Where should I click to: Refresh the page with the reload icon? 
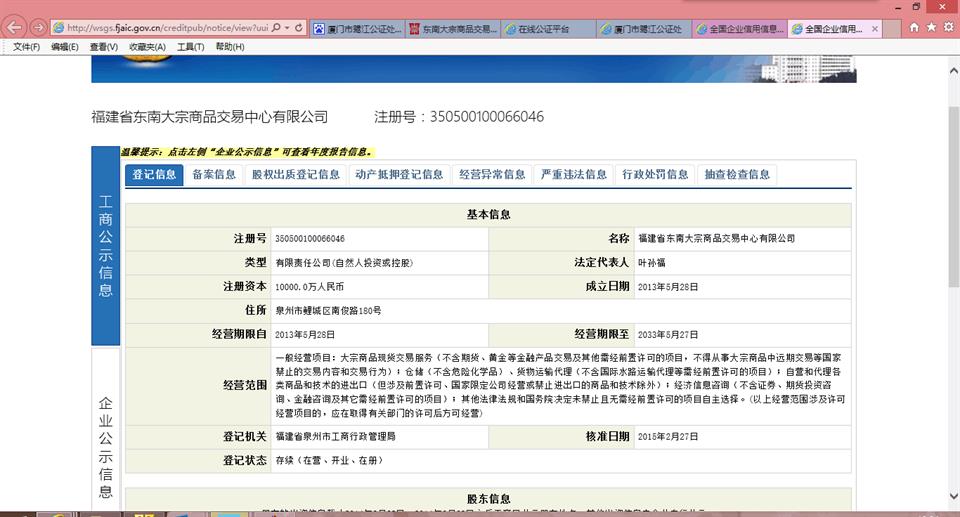299,28
